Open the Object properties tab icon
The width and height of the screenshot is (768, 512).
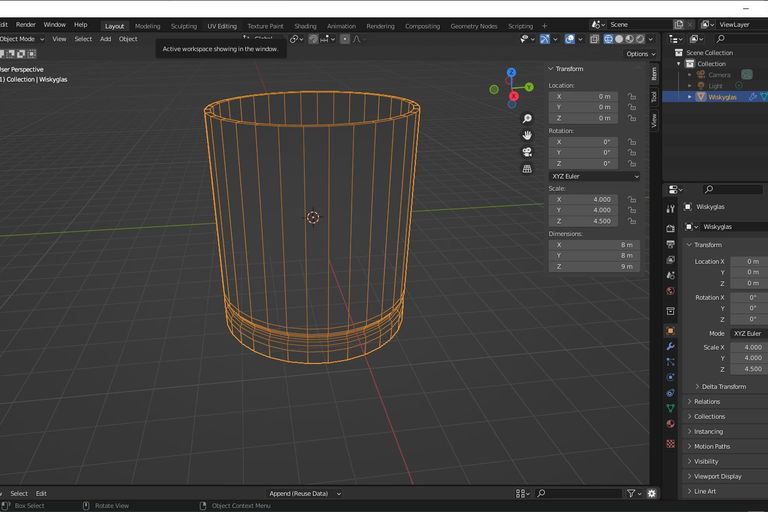(x=671, y=331)
